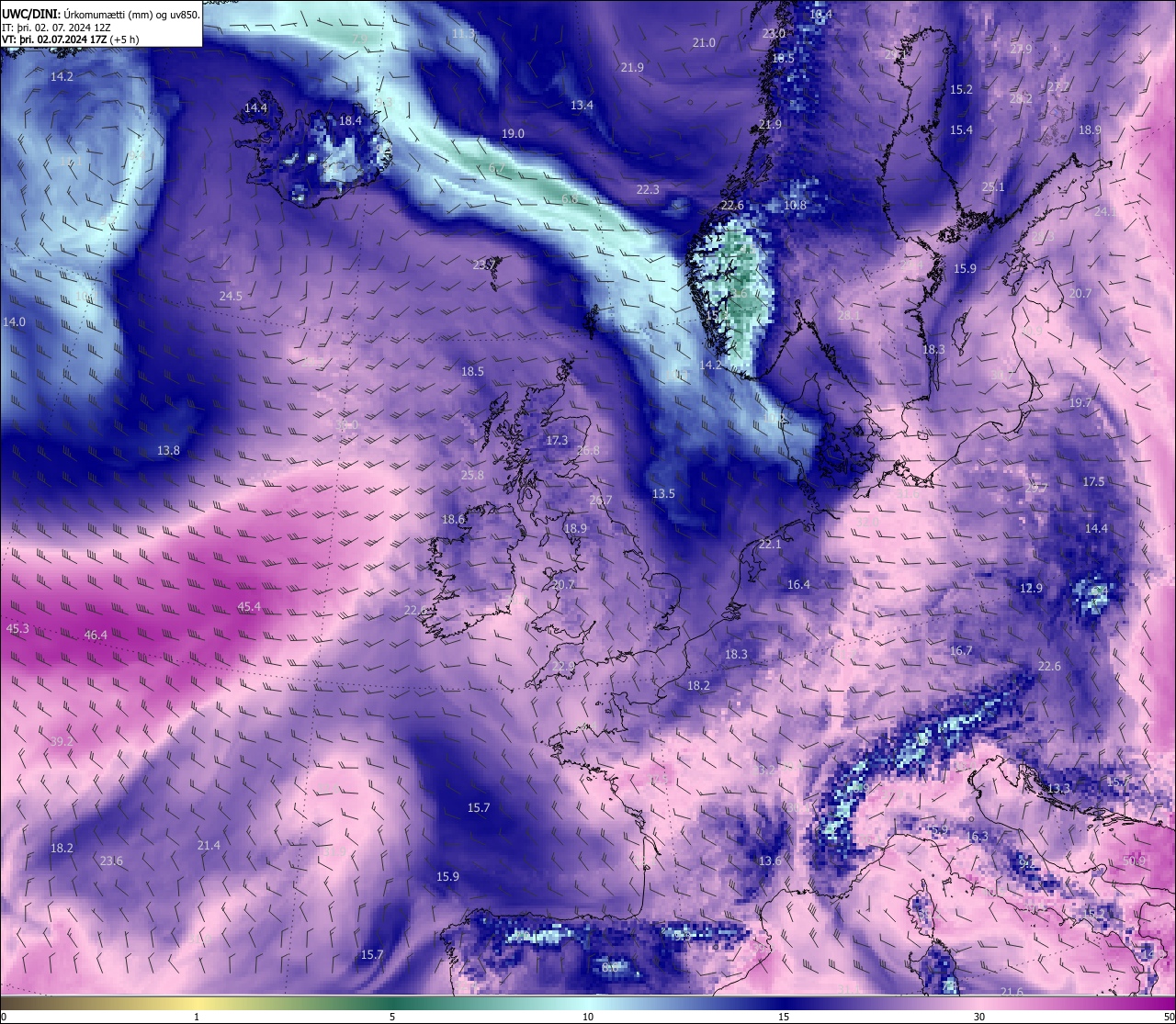Click the 10.8 value over Scandinavia
The image size is (1176, 1024).
796,205
